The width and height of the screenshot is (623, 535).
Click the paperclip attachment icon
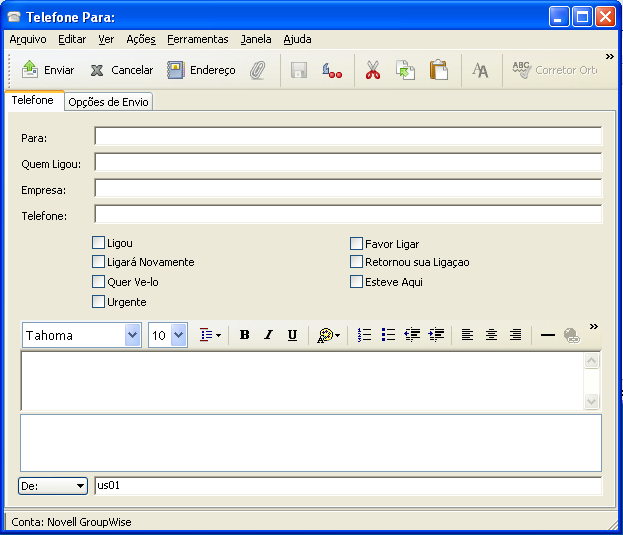click(257, 70)
